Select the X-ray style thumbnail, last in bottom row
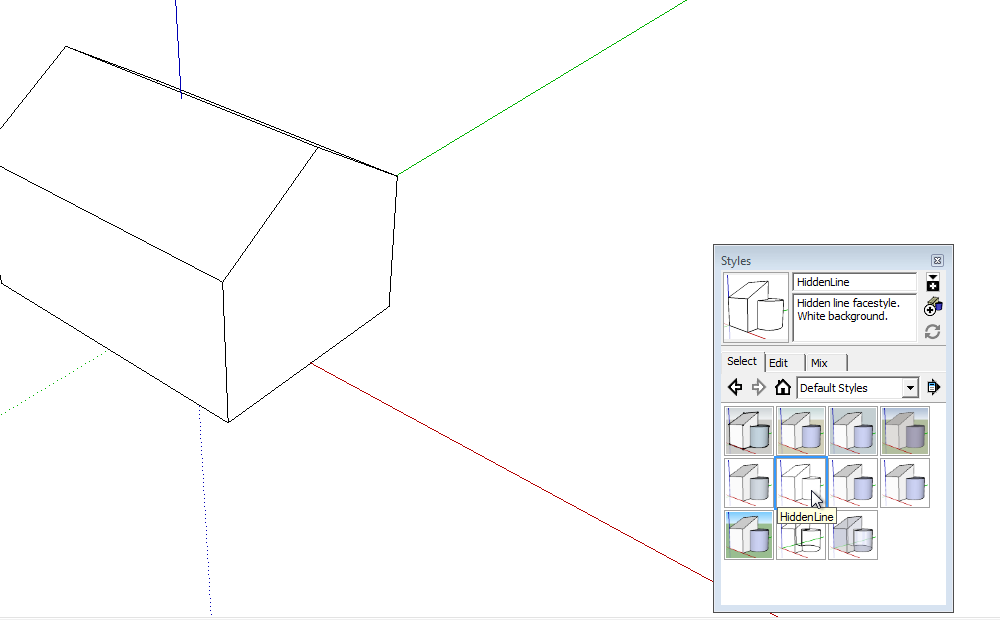The image size is (1000, 620). coord(853,535)
